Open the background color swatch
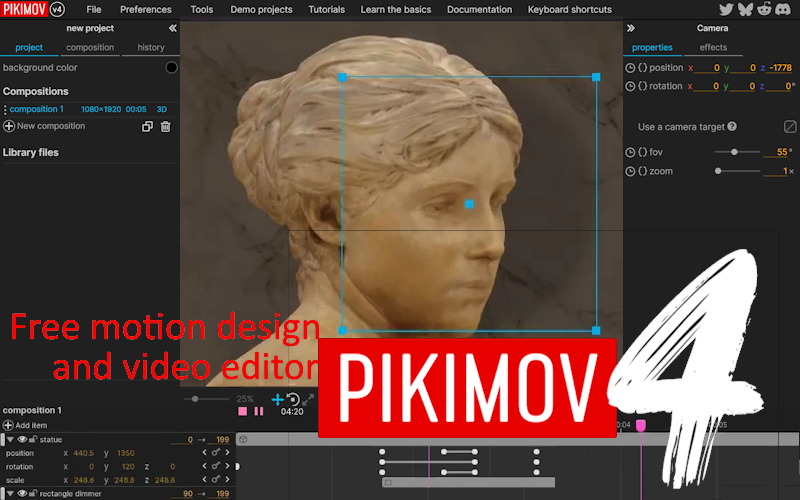Image resolution: width=800 pixels, height=500 pixels. point(171,68)
